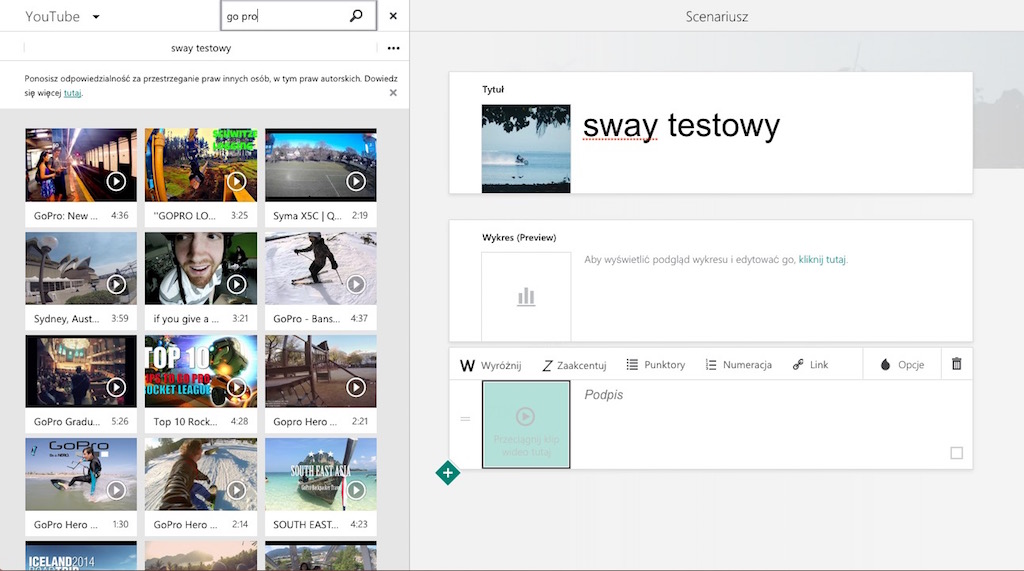Apply Wyróżnij emphasis formatting
The width and height of the screenshot is (1024, 571).
point(490,365)
